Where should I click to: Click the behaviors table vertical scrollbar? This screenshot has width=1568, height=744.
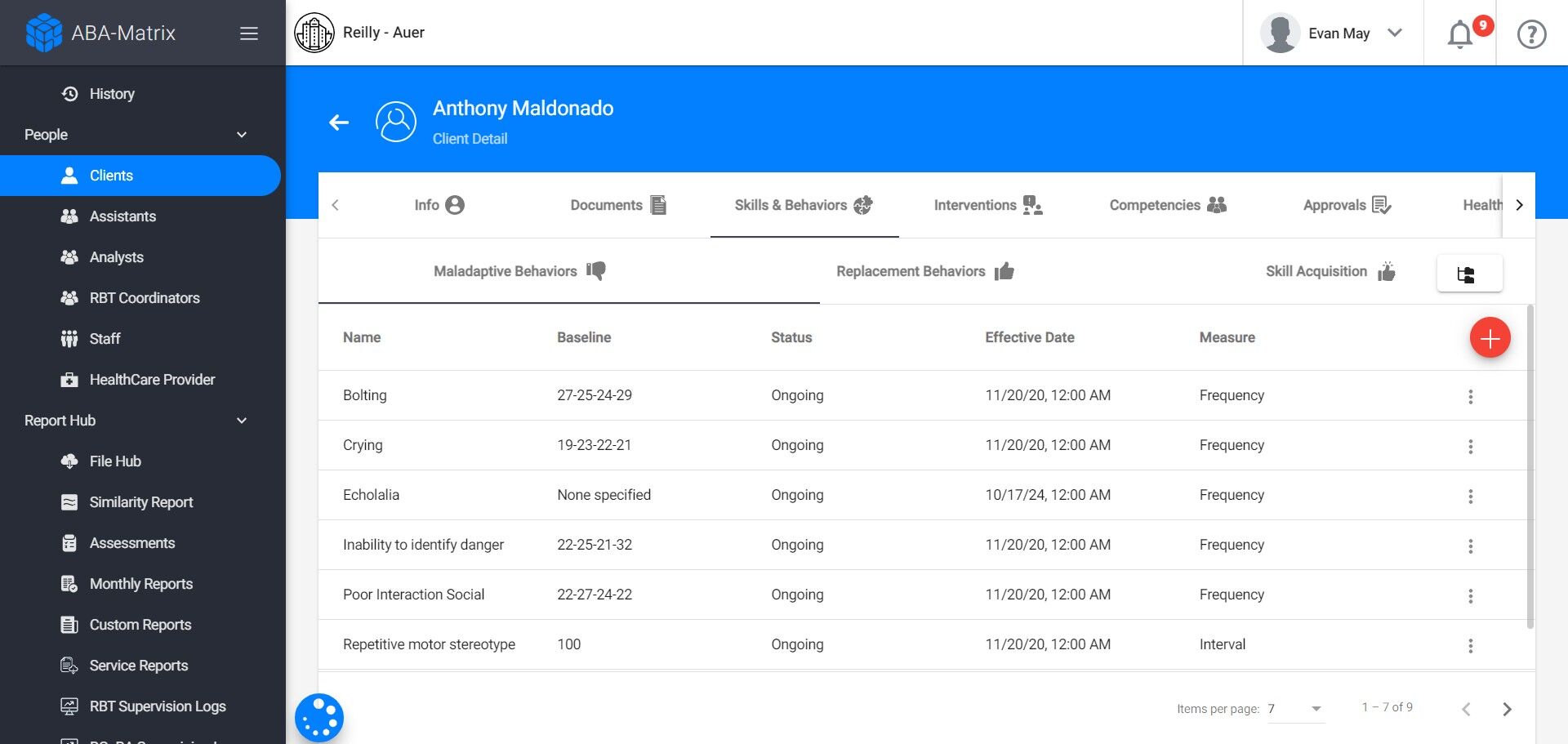1530,466
